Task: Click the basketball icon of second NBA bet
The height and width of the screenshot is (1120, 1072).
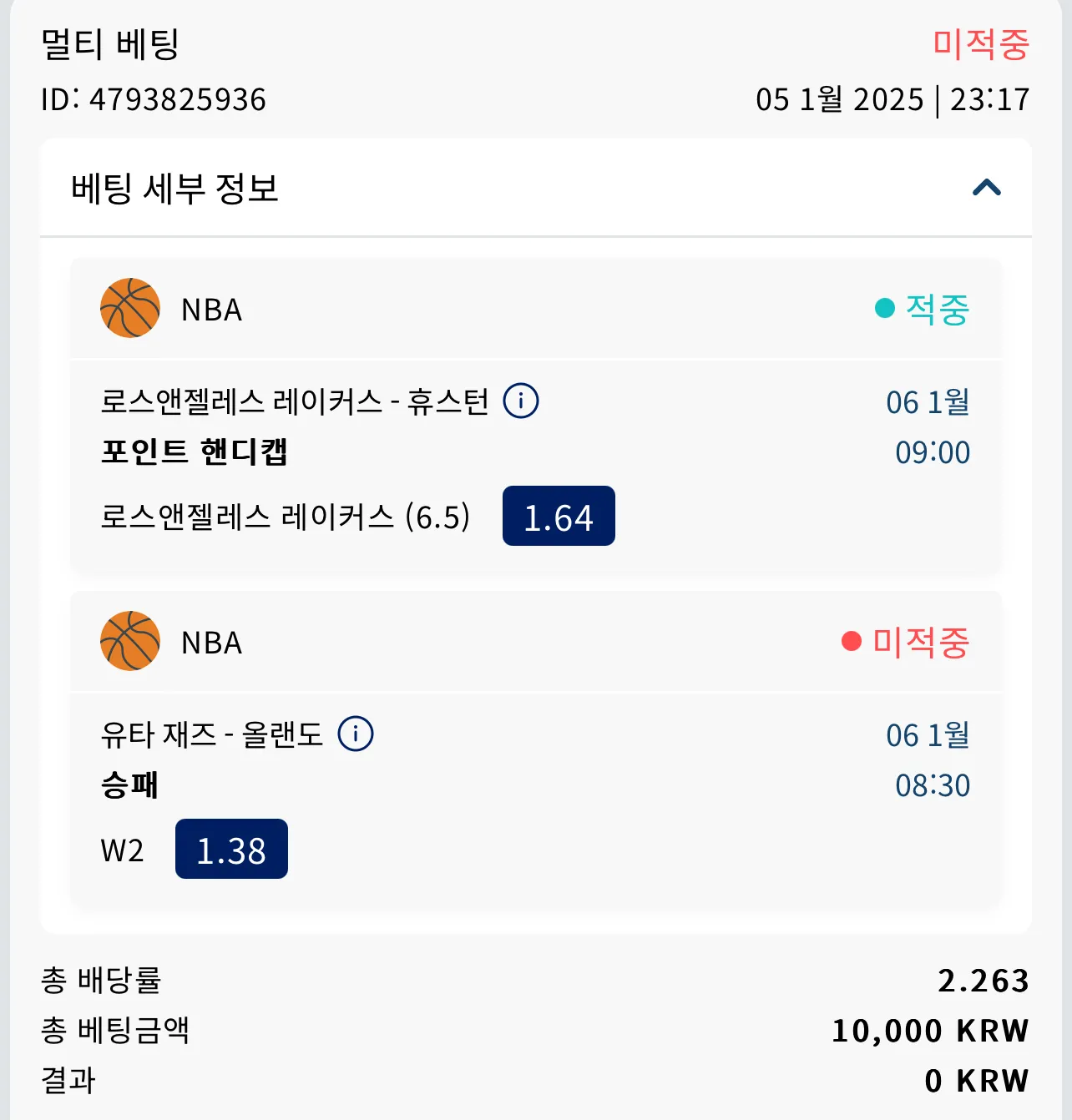Action: point(130,641)
